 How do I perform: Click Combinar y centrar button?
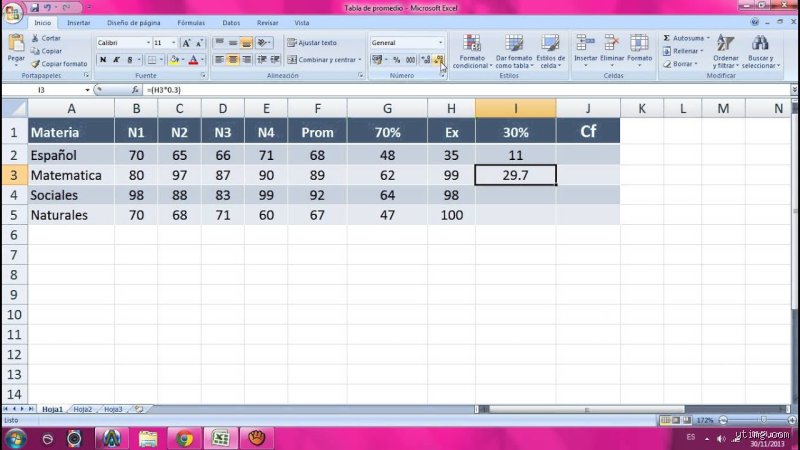tap(324, 60)
